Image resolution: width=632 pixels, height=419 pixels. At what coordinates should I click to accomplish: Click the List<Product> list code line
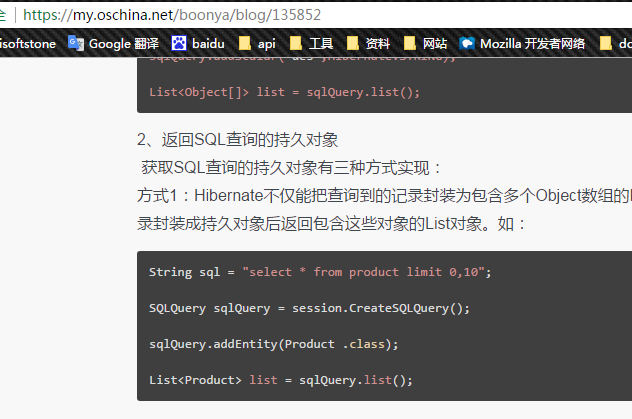coord(280,380)
